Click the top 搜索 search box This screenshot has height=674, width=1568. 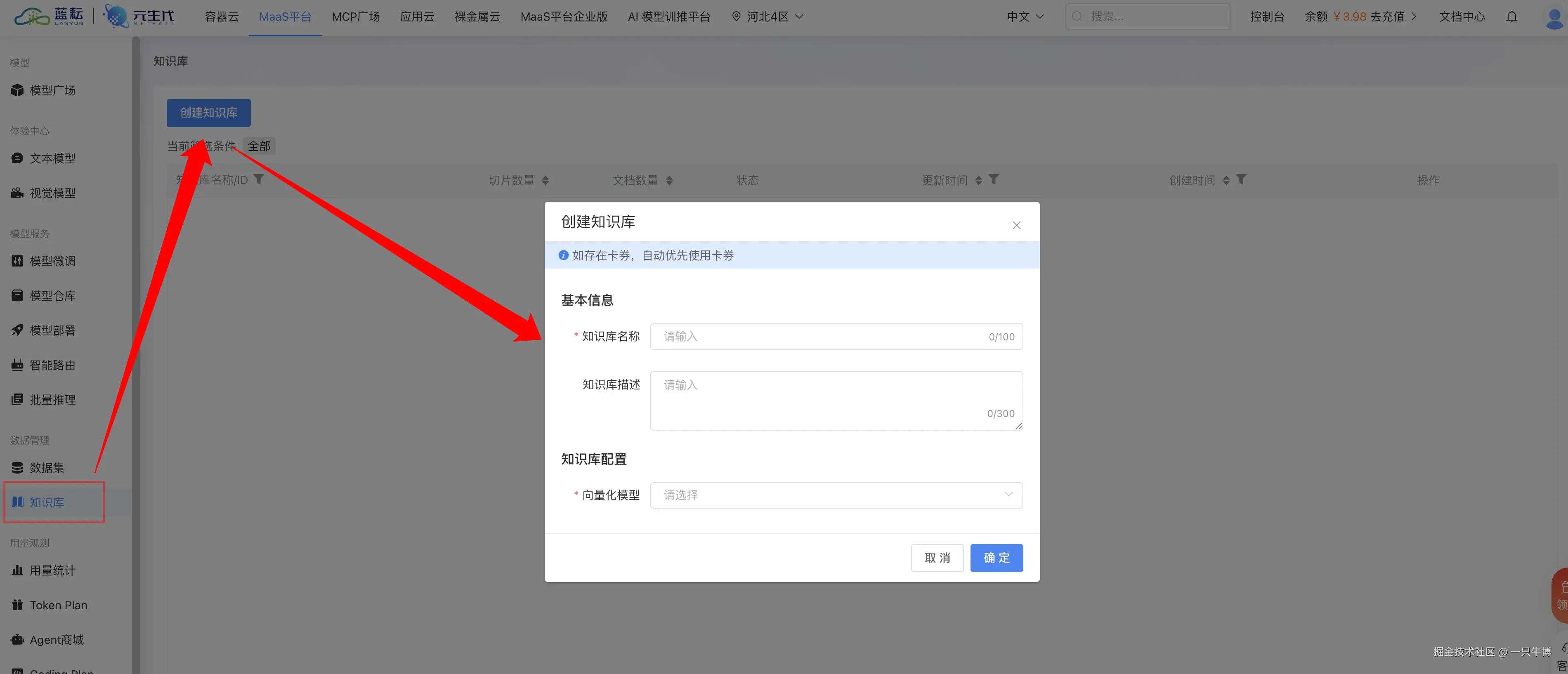click(1148, 16)
